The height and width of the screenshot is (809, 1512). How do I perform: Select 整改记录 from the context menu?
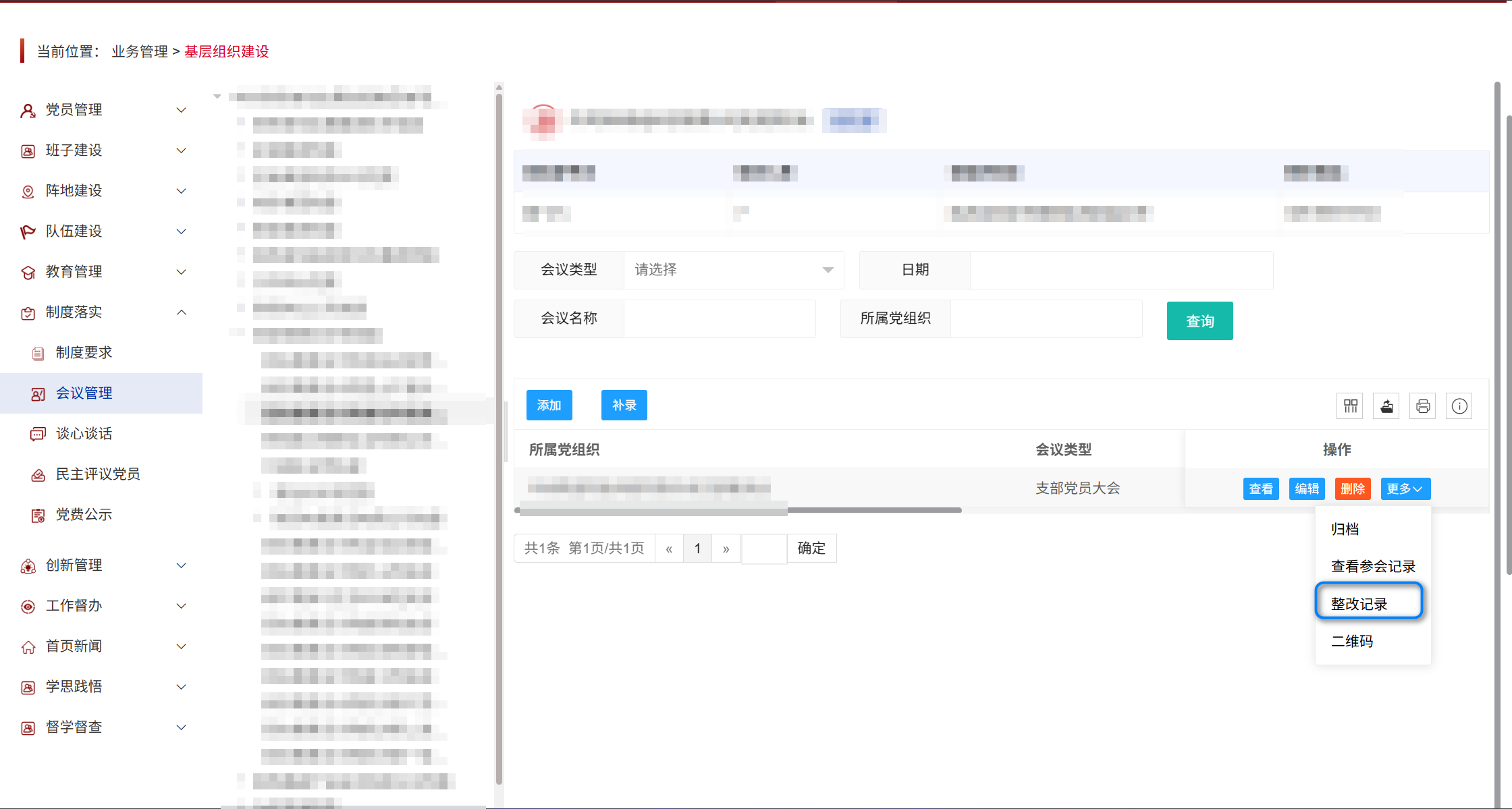1369,603
